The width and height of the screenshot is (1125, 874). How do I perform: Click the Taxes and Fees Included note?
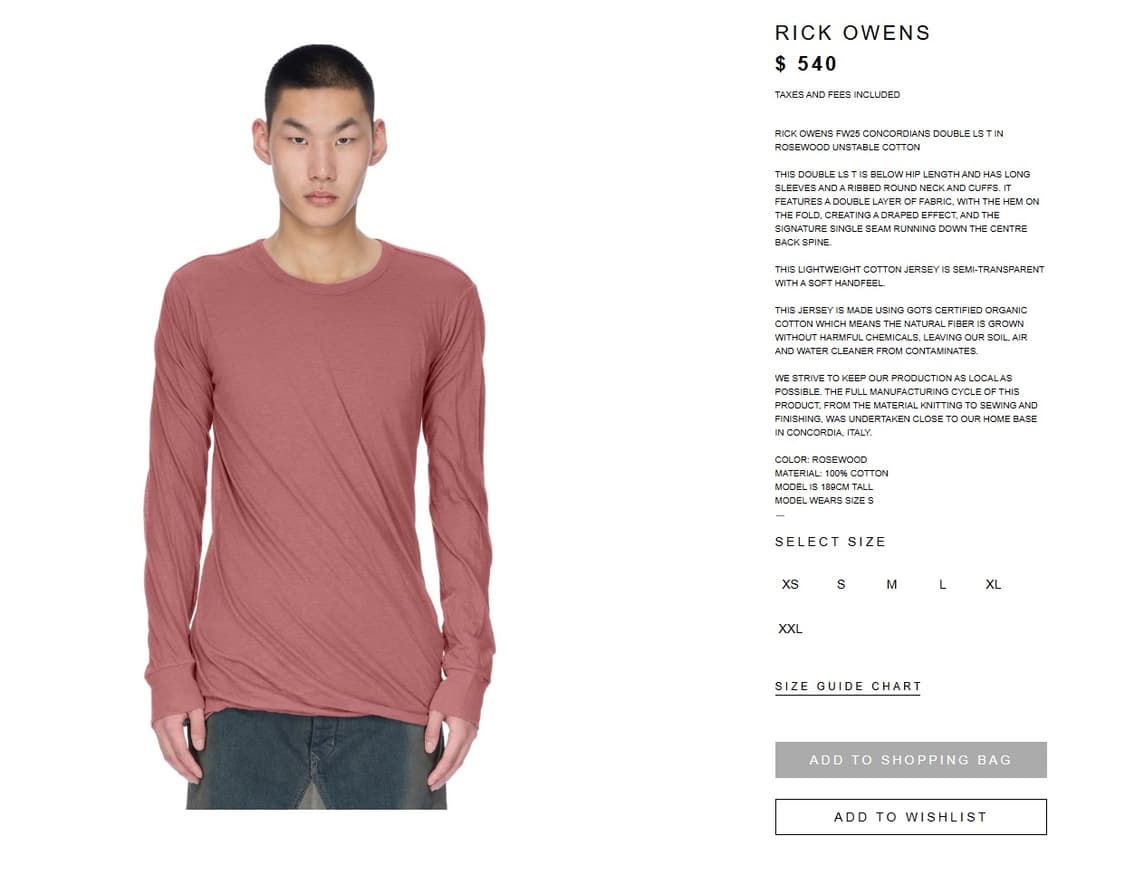coord(837,95)
